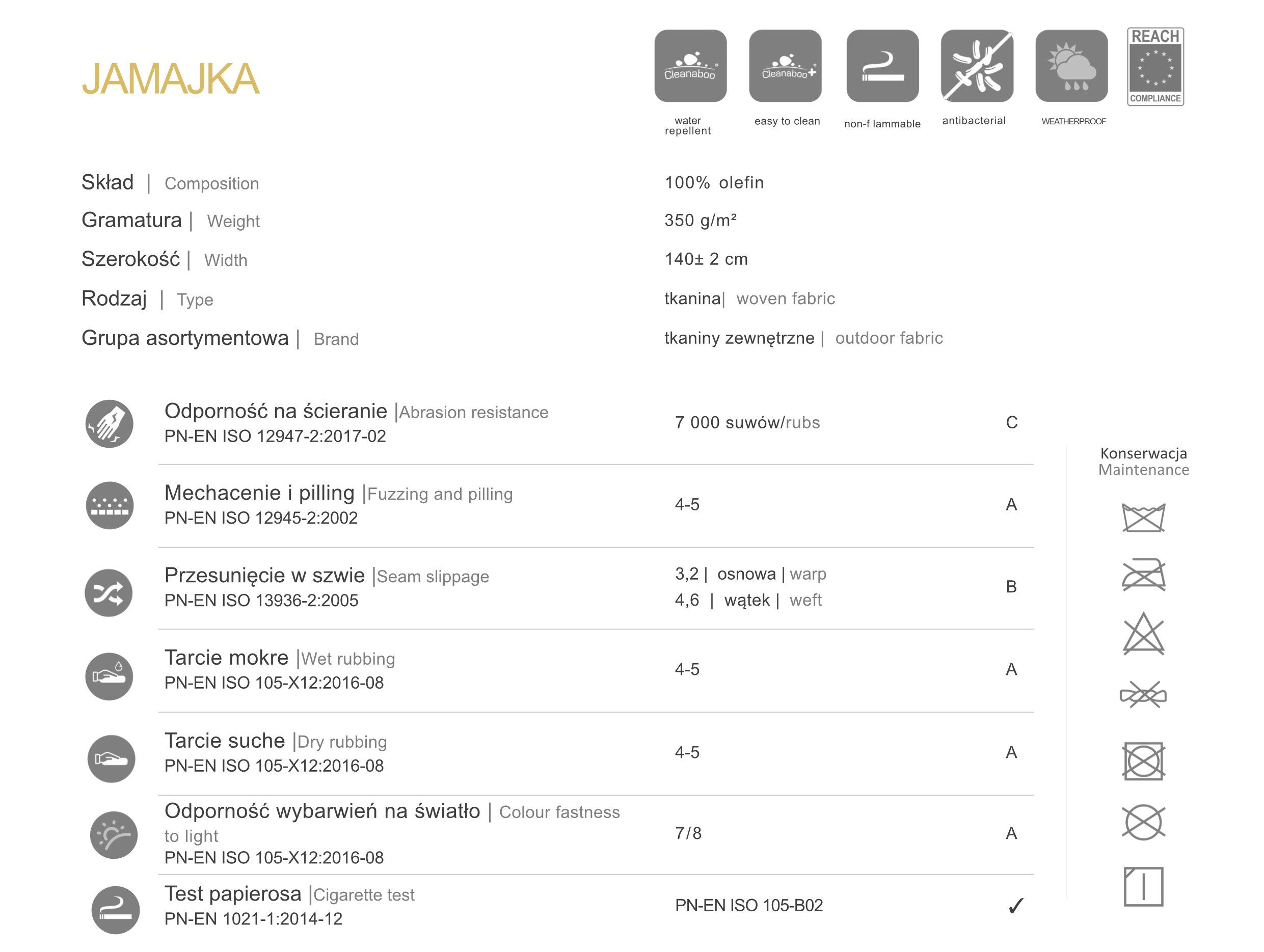The image size is (1264, 952).
Task: Click the JAMAJKA title text
Action: [x=170, y=79]
